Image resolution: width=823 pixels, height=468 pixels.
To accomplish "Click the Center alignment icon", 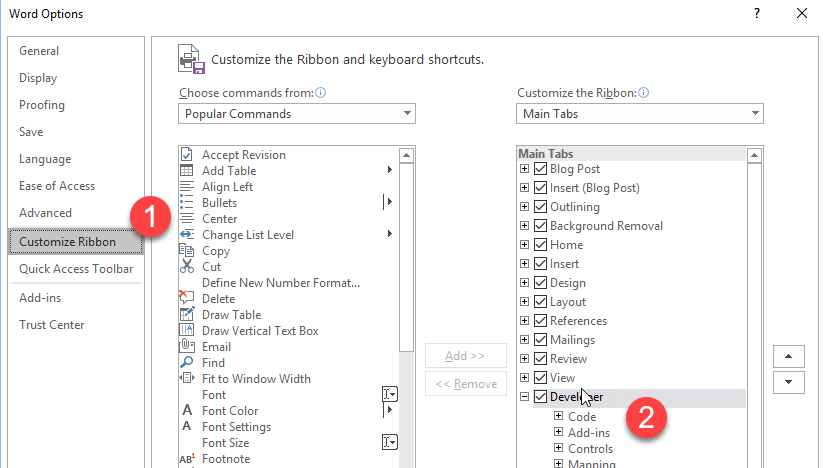I will 186,218.
